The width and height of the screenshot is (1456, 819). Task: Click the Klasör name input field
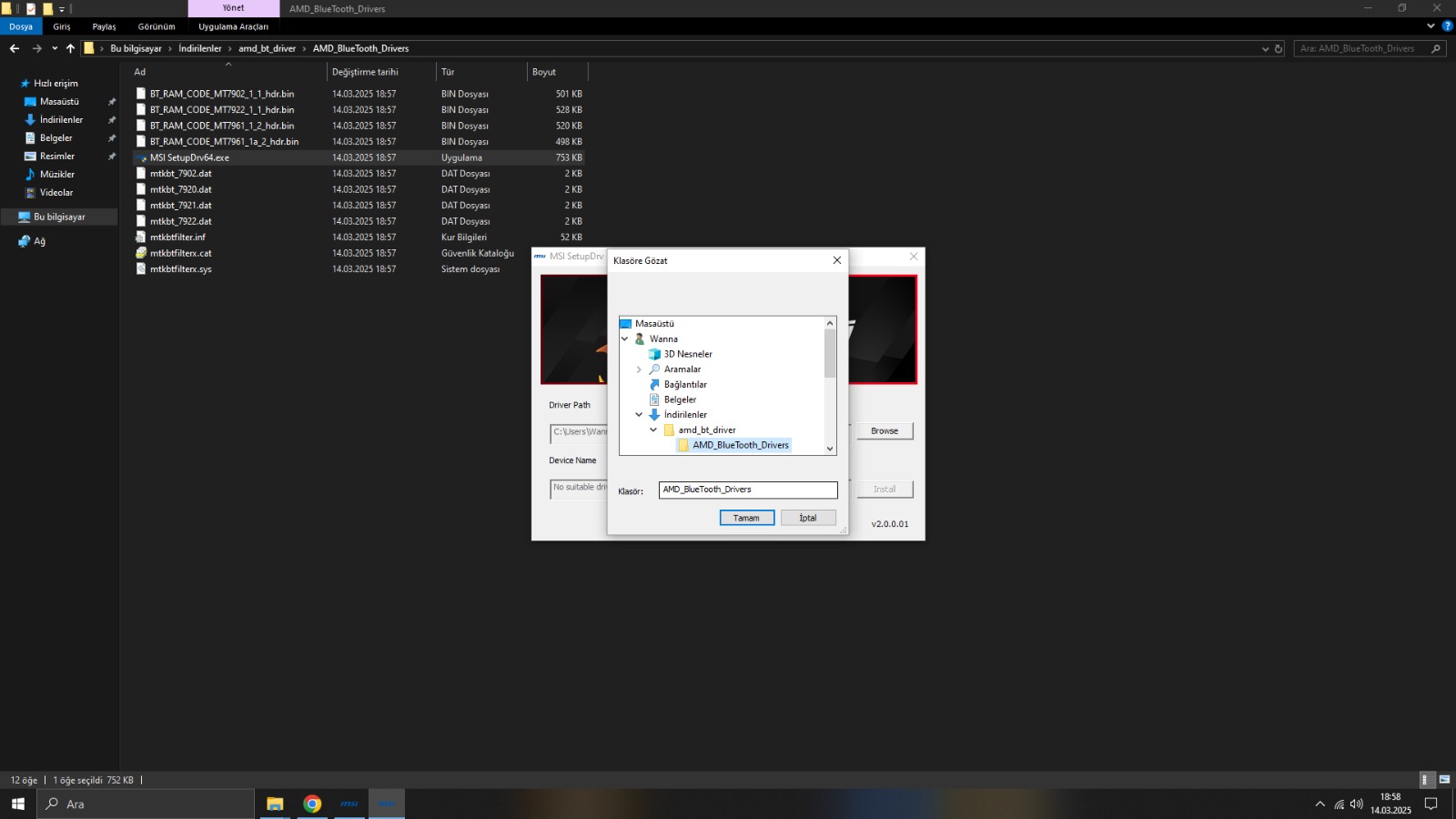coord(748,490)
